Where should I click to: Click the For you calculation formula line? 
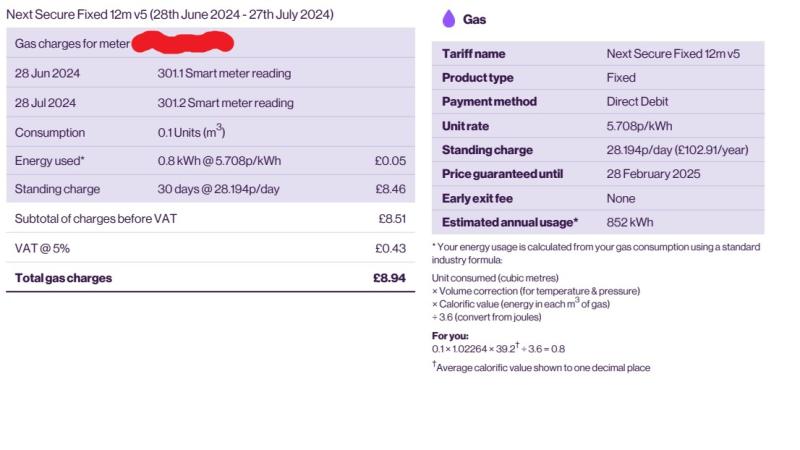(x=498, y=348)
